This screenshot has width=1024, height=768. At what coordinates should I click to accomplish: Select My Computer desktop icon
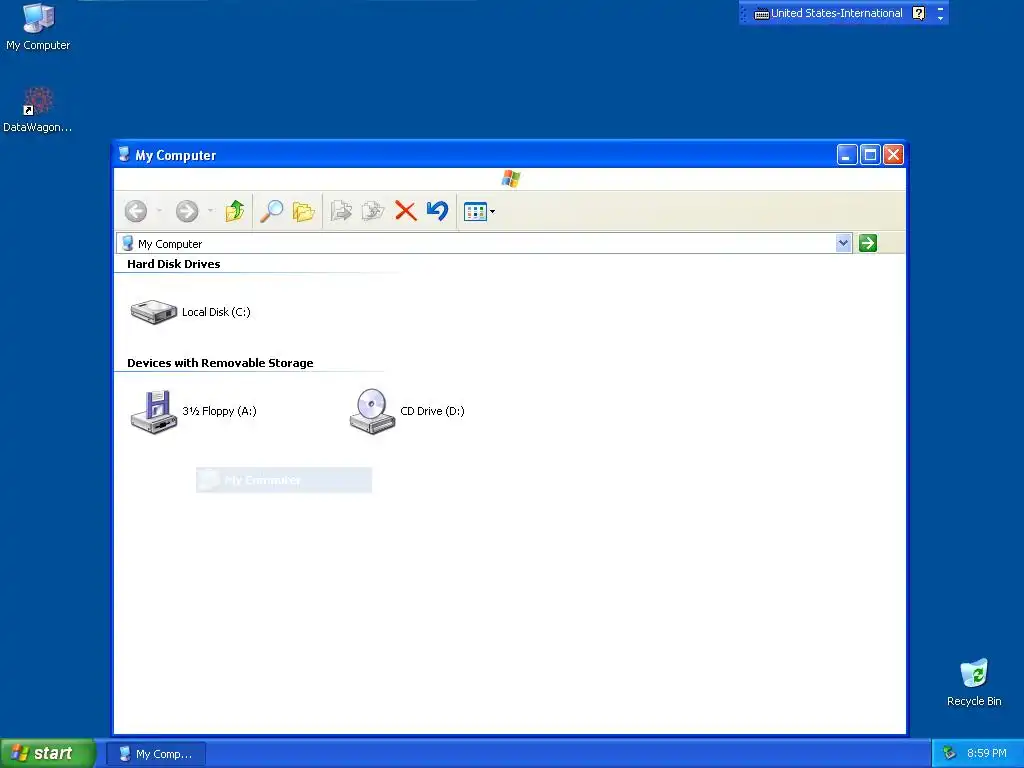coord(38,27)
